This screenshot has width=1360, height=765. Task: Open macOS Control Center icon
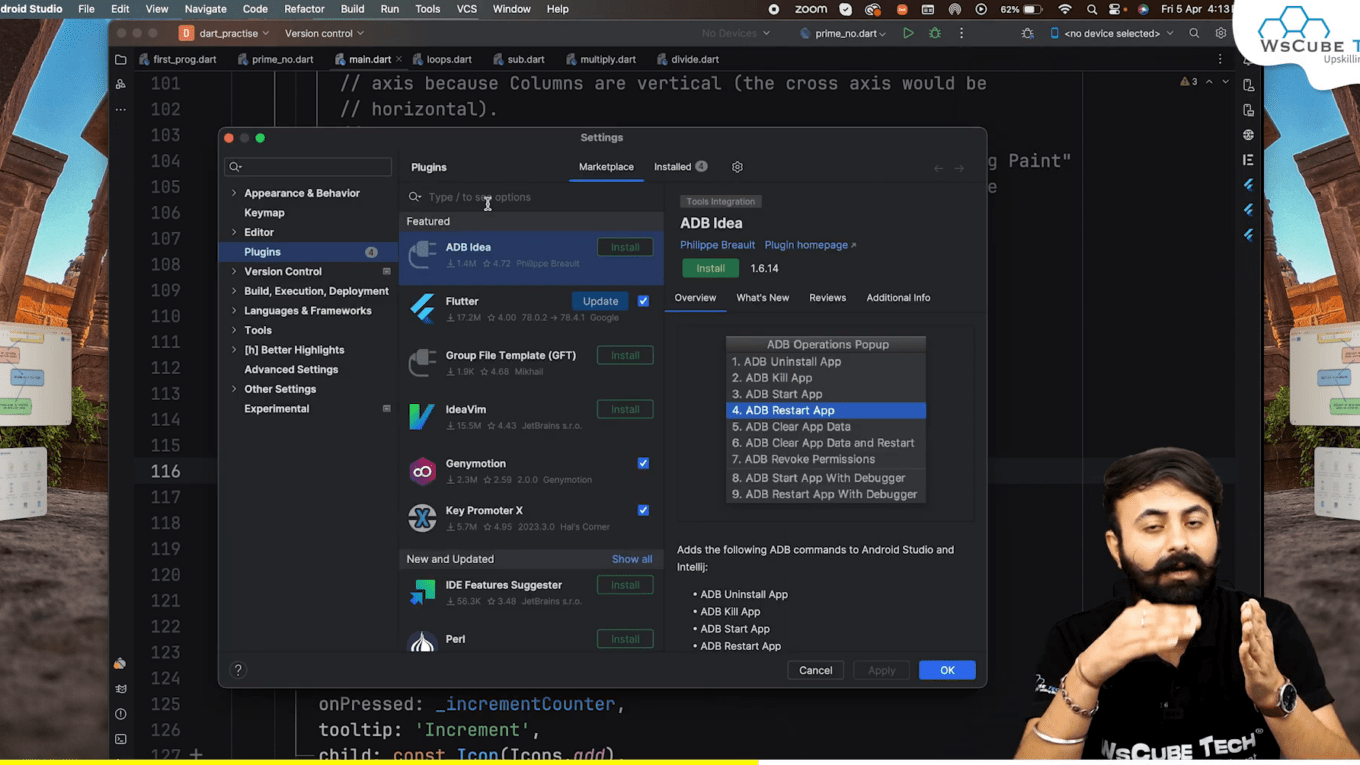coord(1116,9)
